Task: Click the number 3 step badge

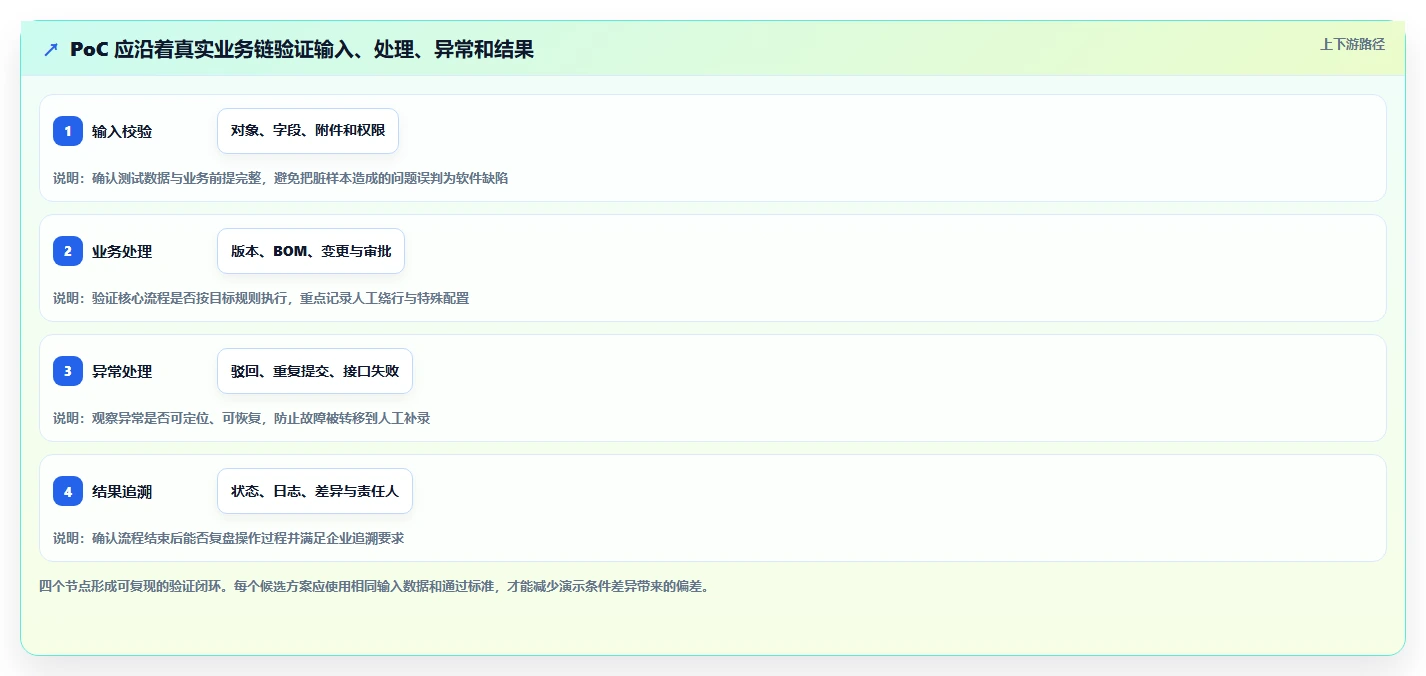Action: pyautogui.click(x=68, y=371)
